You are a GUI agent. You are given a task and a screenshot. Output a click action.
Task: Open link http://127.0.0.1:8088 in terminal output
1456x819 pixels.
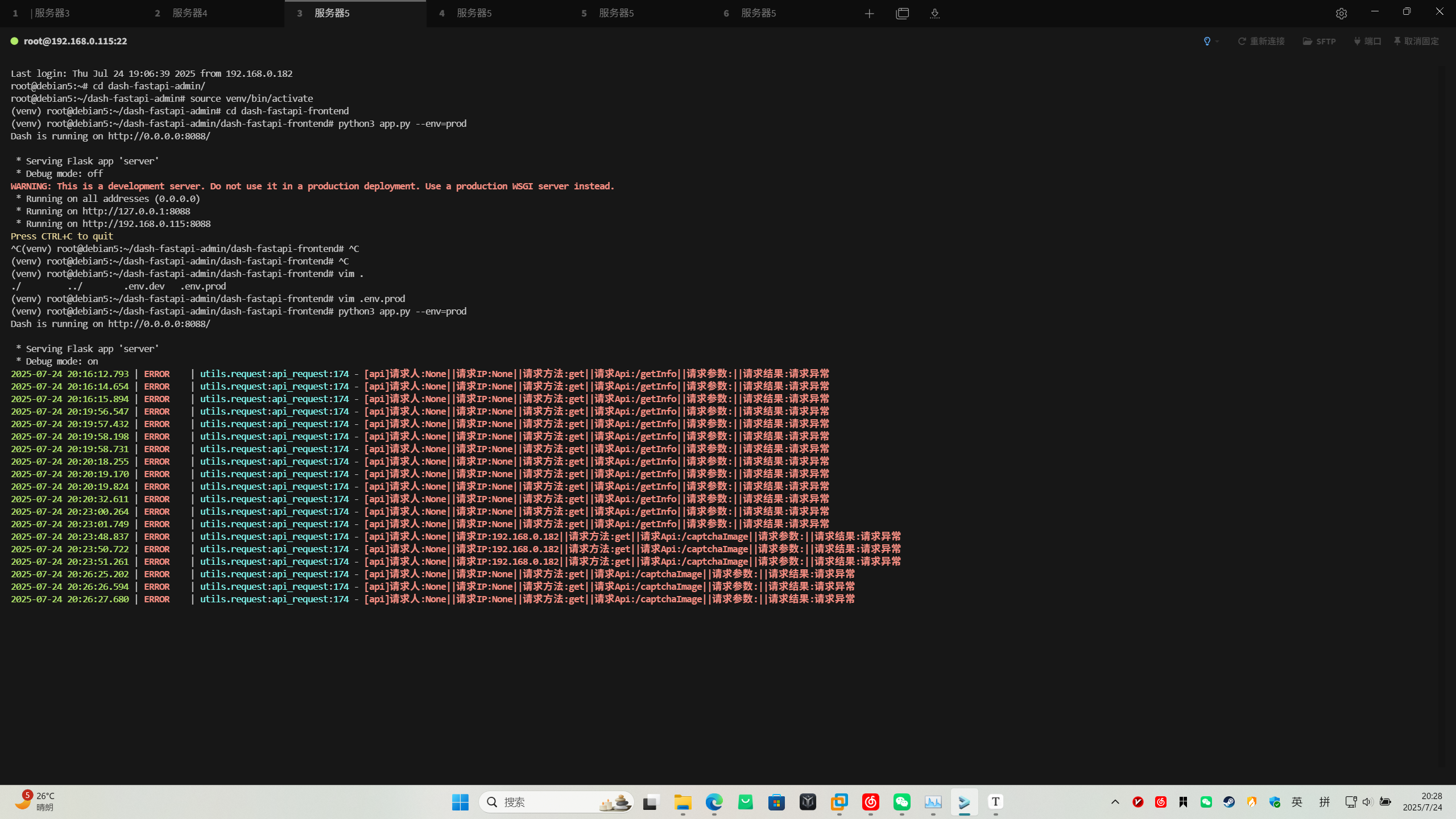(x=136, y=211)
